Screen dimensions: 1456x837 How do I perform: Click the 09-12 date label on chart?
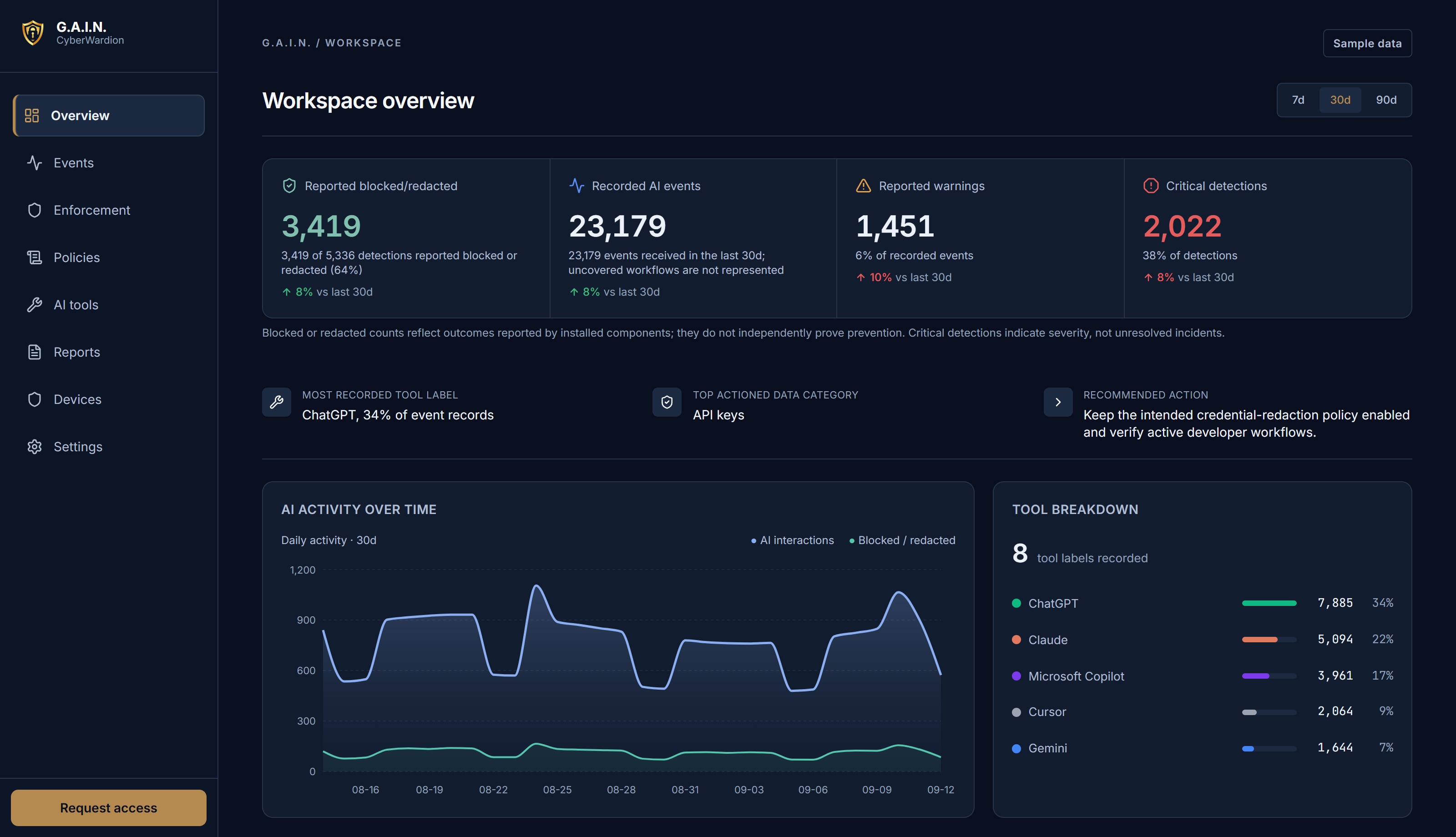[940, 790]
